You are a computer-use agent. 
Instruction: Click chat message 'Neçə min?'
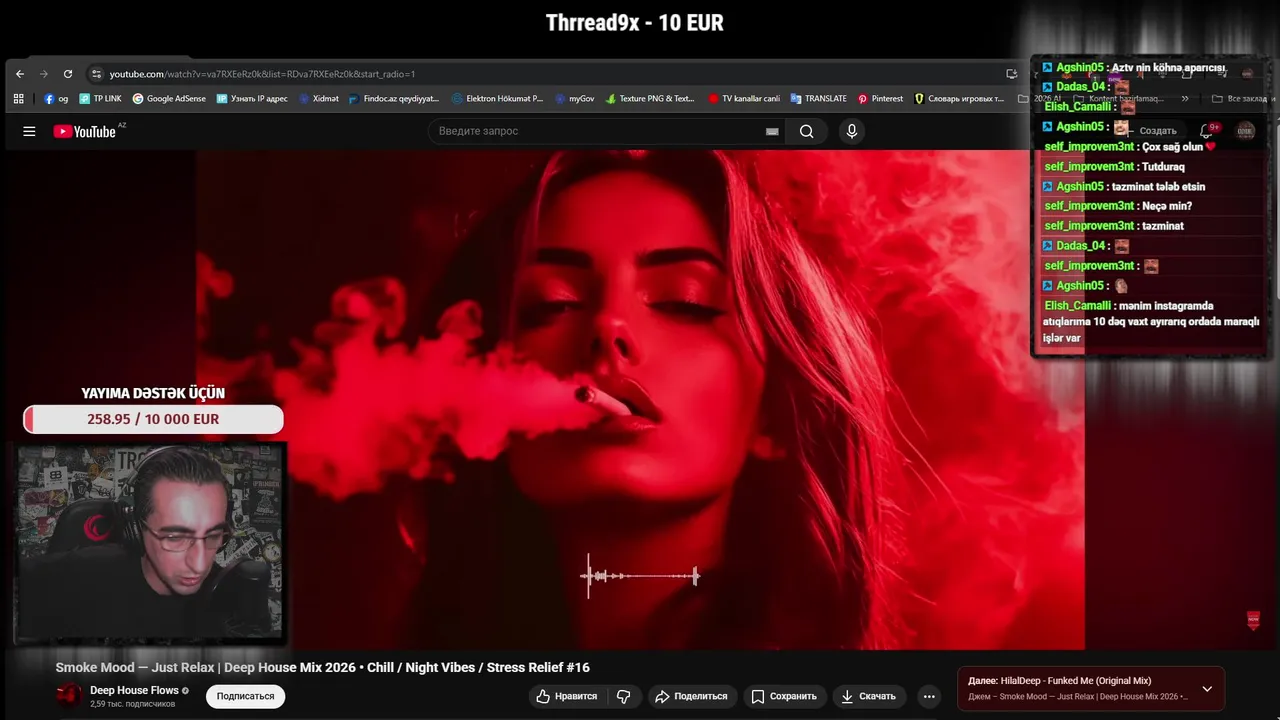(x=1166, y=206)
